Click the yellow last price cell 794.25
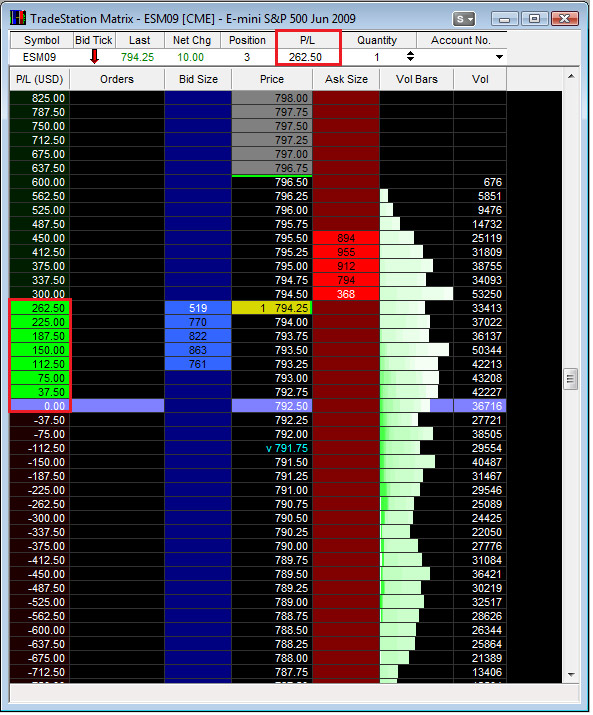Viewport: 593px width, 715px height. point(272,308)
